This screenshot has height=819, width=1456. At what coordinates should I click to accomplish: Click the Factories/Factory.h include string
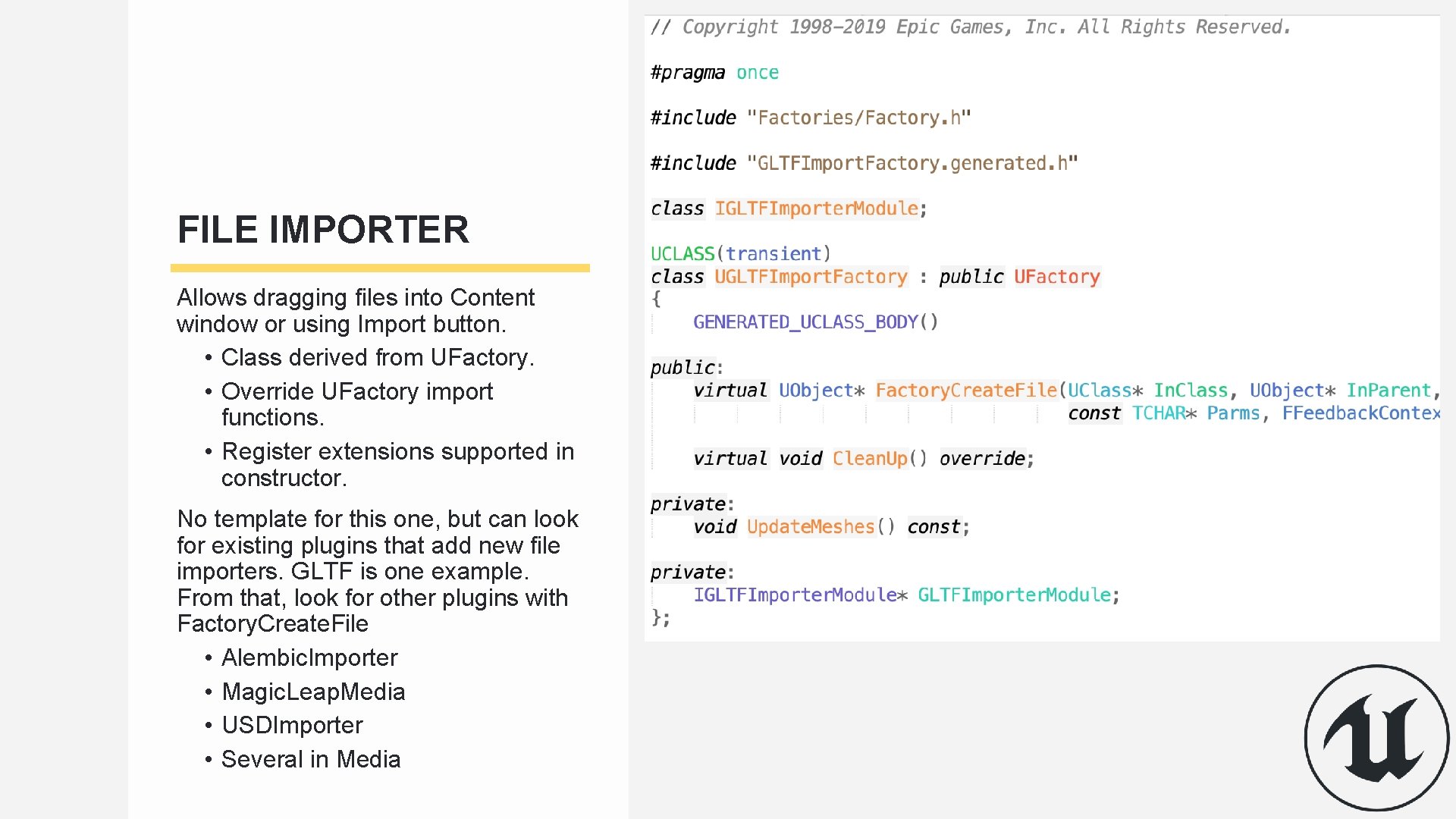click(x=858, y=118)
